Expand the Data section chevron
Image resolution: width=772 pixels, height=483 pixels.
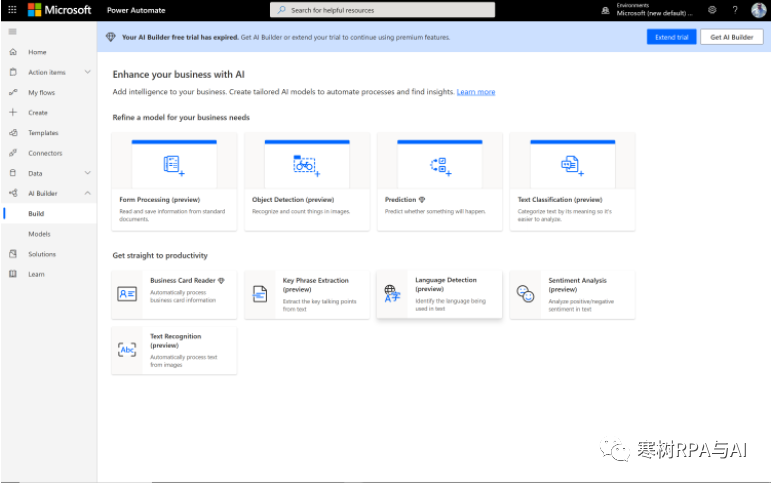[88, 173]
